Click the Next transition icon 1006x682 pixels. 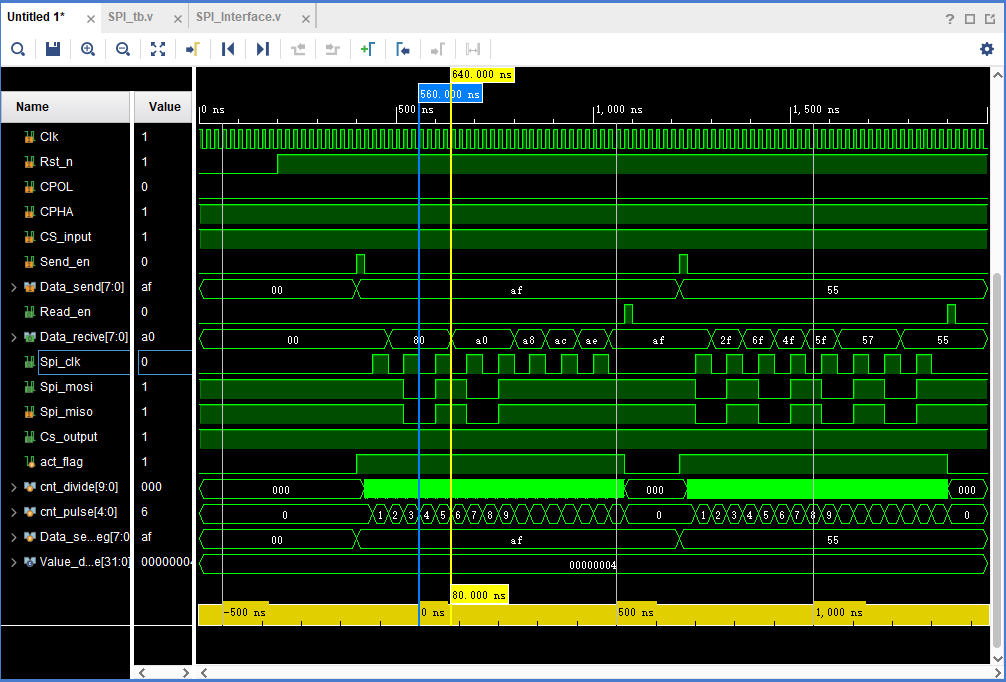click(x=332, y=49)
